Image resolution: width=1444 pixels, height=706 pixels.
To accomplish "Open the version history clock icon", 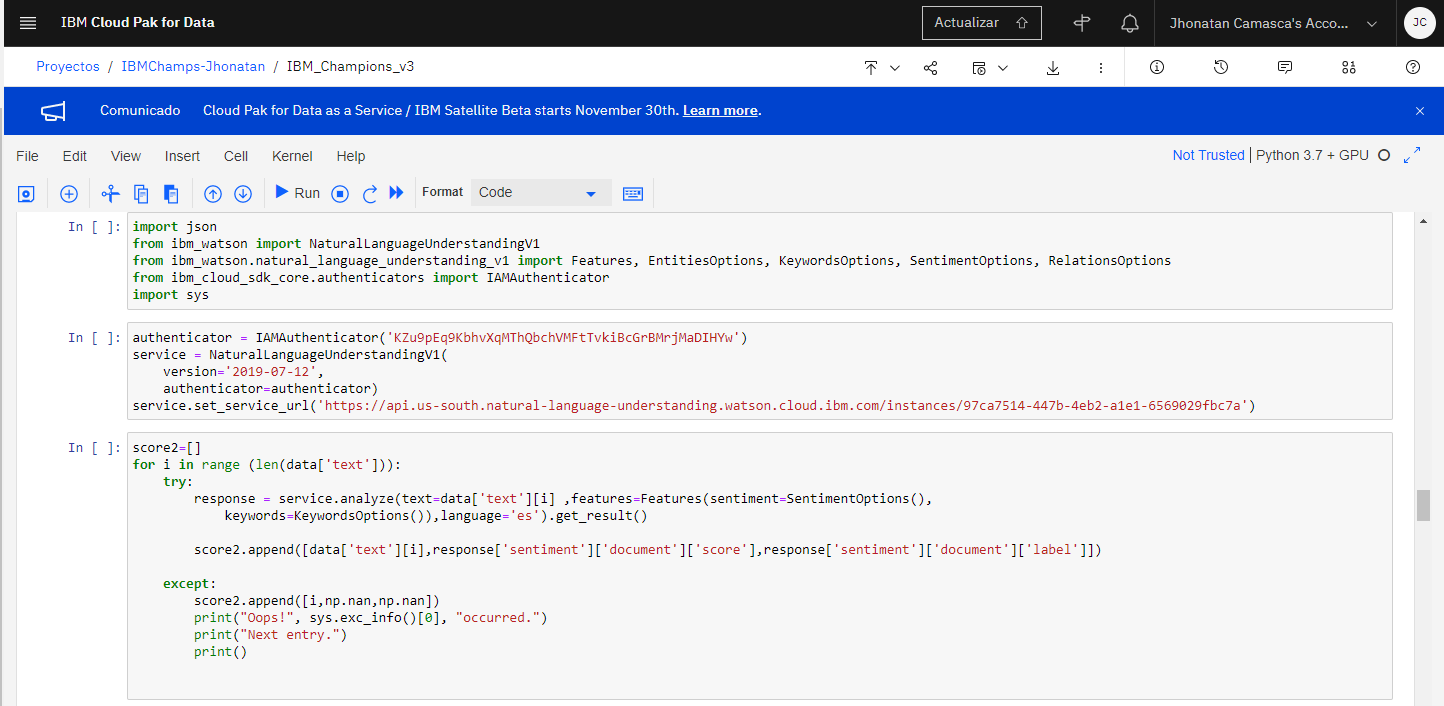I will (x=1221, y=67).
